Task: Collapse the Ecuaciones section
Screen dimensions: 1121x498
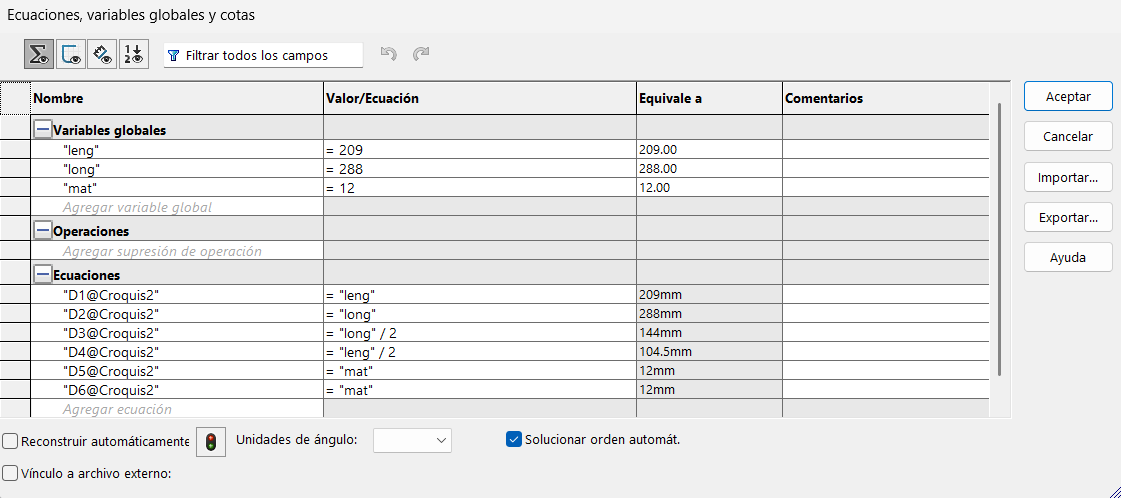Action: click(42, 274)
